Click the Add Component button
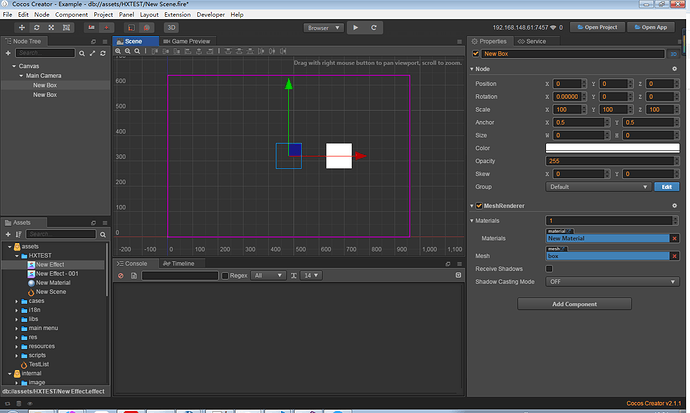The image size is (690, 413). [574, 303]
